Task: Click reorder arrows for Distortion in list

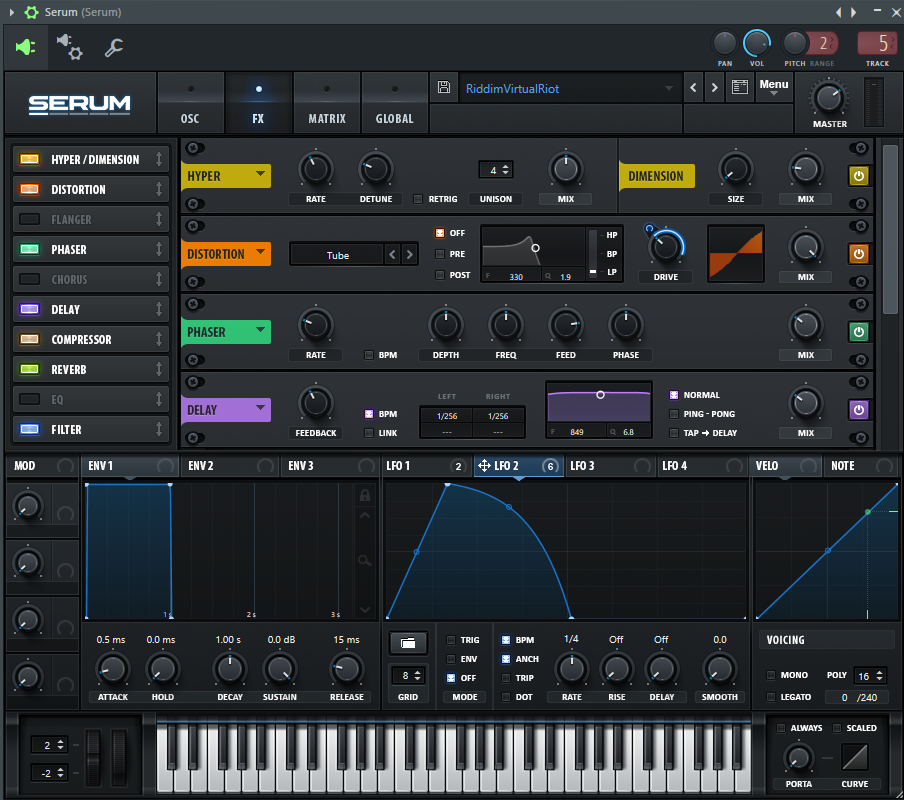Action: point(159,189)
